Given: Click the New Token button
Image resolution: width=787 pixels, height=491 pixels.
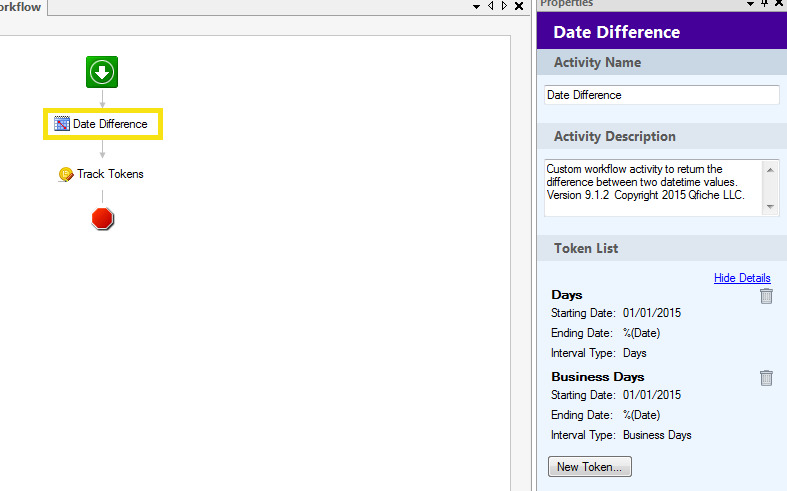Looking at the screenshot, I should pos(590,466).
